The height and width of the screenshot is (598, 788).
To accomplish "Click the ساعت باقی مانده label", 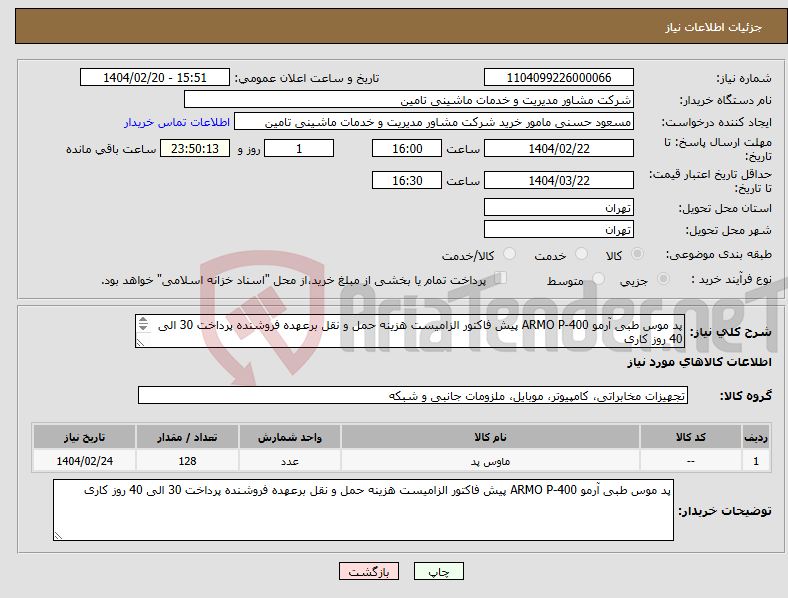I will coord(111,149).
